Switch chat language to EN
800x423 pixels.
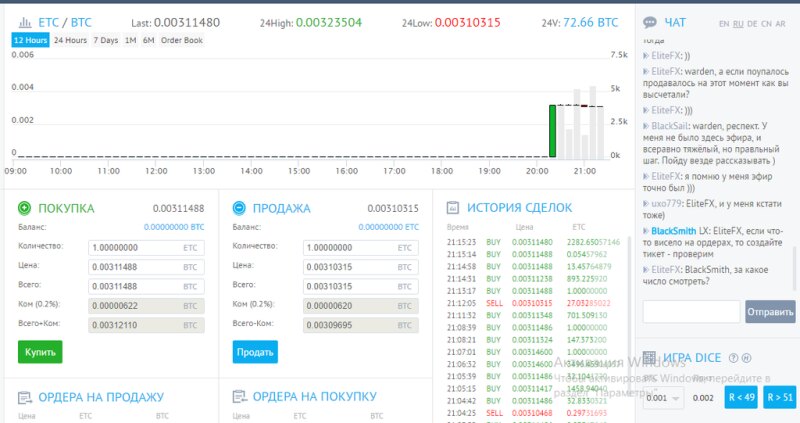(x=724, y=22)
